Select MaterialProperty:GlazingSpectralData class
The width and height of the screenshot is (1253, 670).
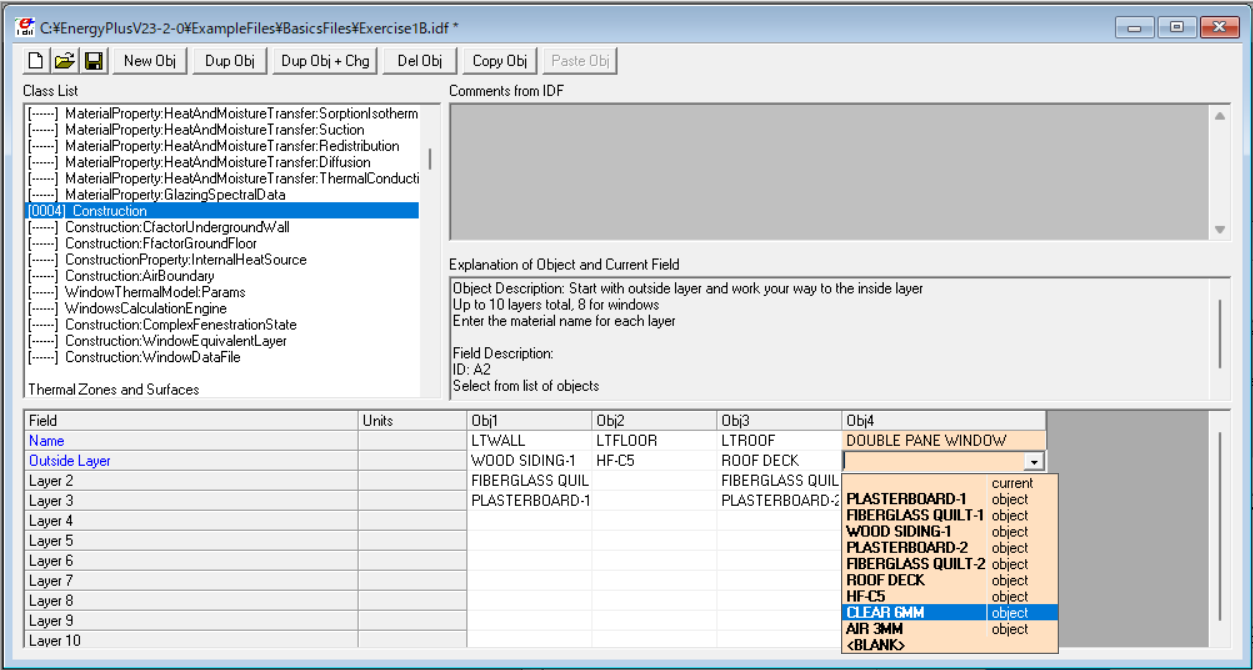(x=222, y=194)
